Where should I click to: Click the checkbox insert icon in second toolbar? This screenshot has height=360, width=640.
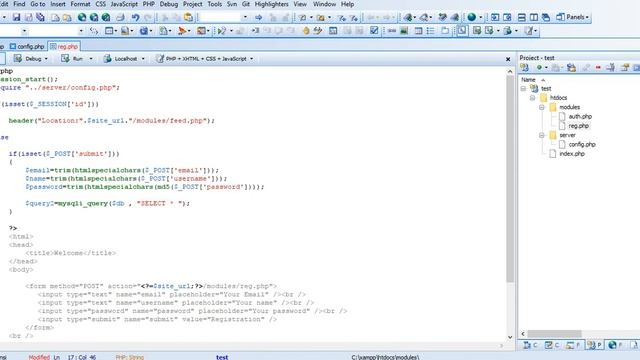[x=374, y=31]
